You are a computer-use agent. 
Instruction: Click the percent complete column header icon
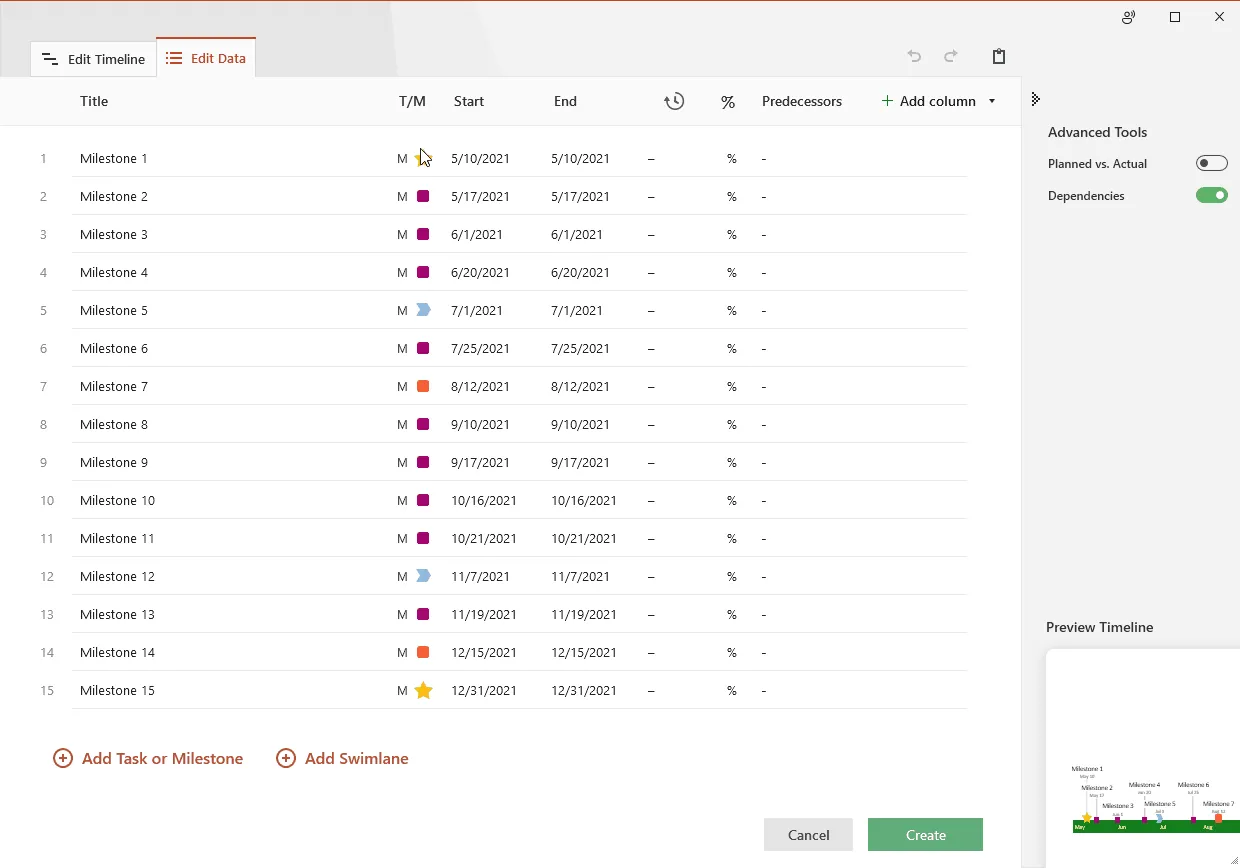click(728, 102)
